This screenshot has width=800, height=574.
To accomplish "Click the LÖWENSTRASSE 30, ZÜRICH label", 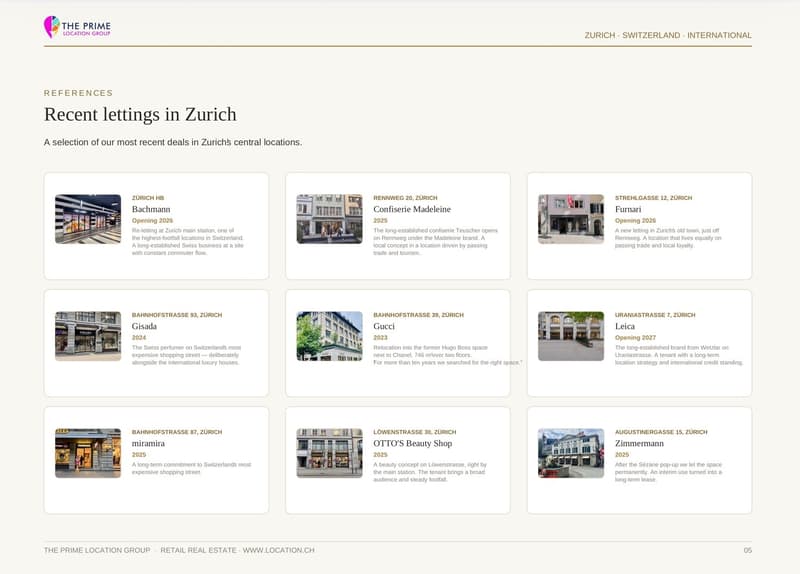I will point(415,432).
